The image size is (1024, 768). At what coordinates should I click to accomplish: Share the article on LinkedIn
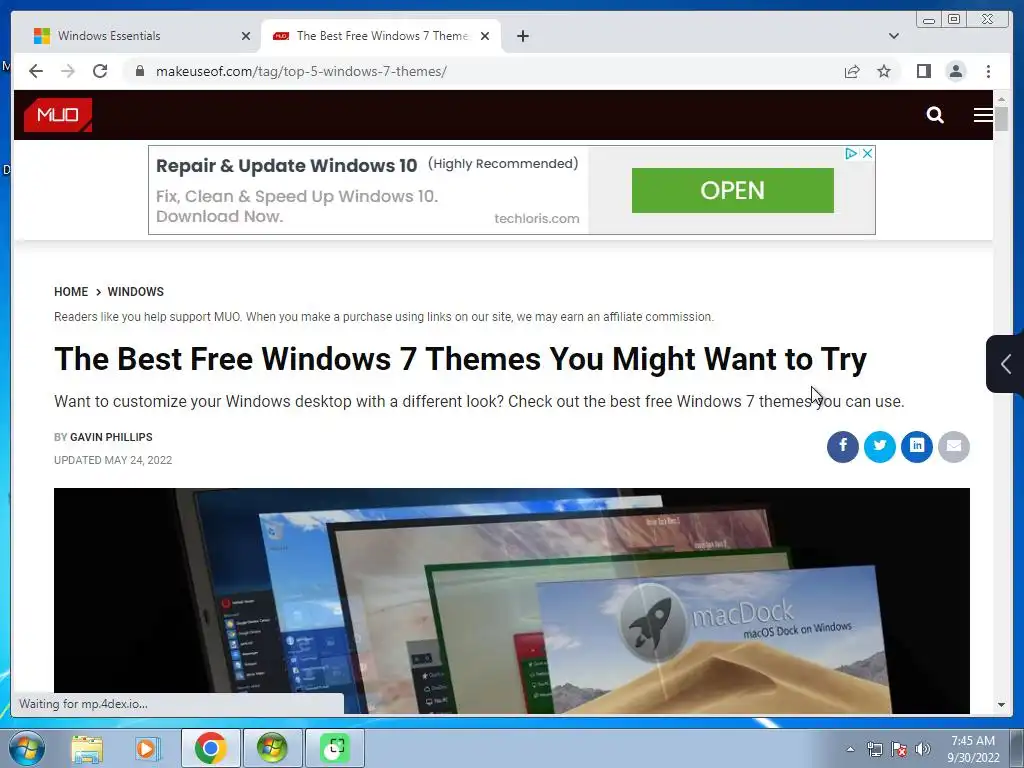[917, 447]
